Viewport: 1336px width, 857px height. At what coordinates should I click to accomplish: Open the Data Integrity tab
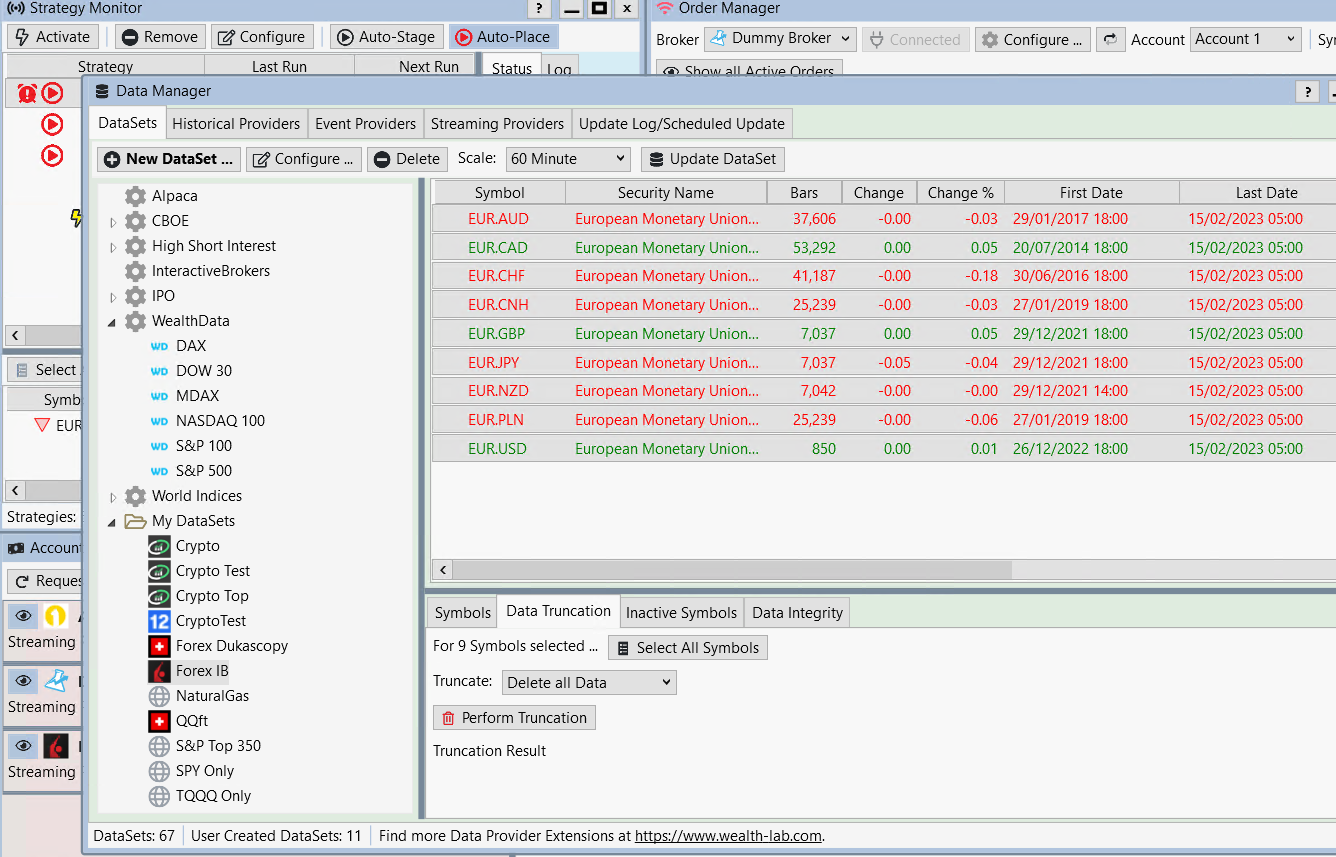coord(797,613)
